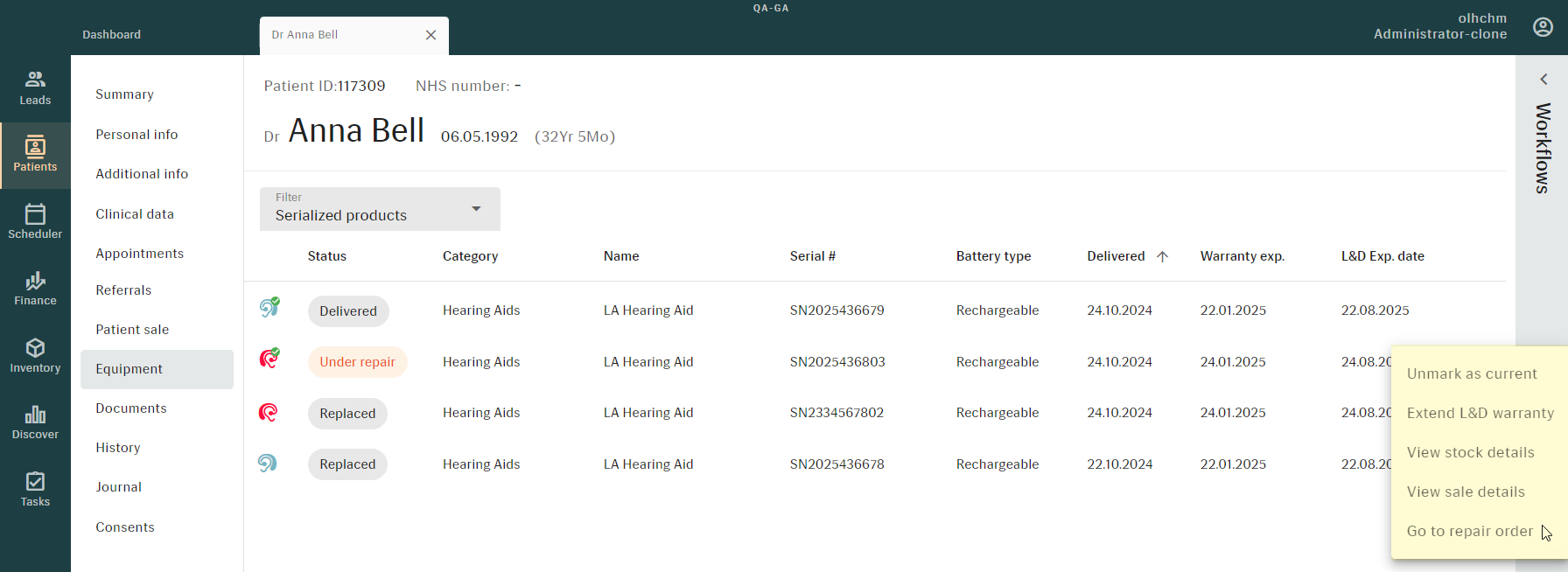Click serial number SN2025436678
1568x572 pixels.
(836, 464)
